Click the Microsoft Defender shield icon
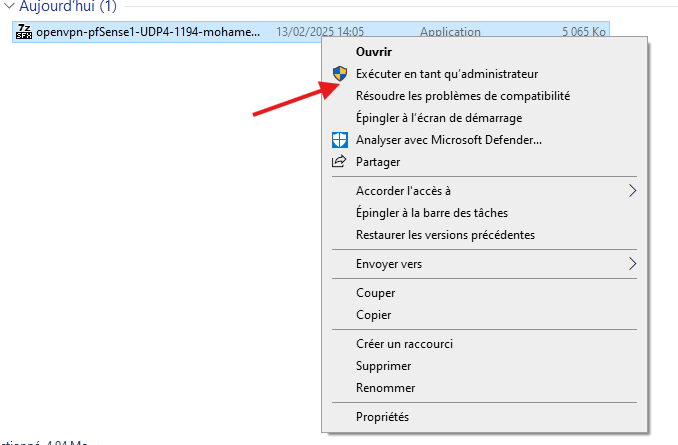The width and height of the screenshot is (678, 445). (x=340, y=140)
